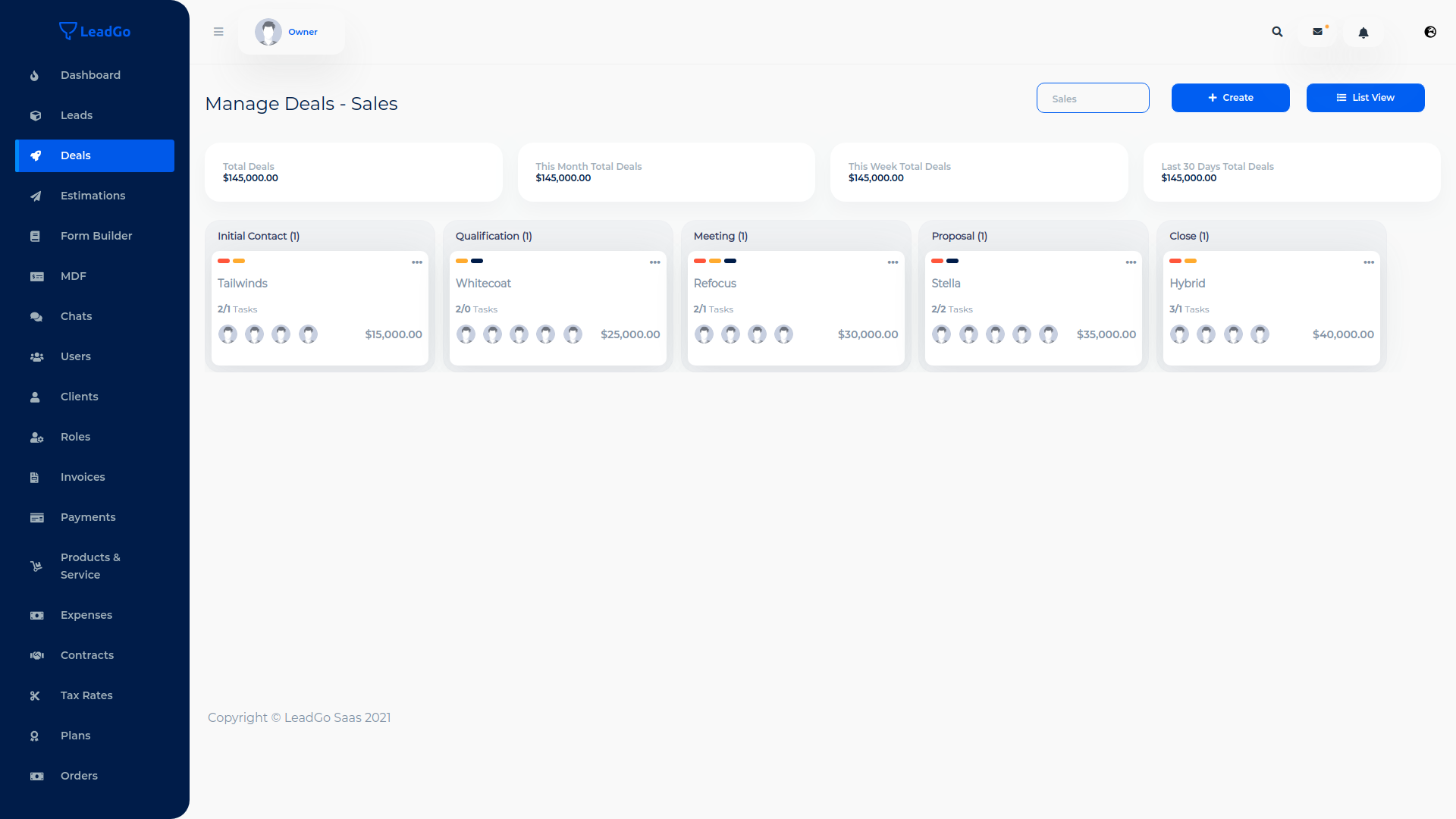Open the Create new deal button
1456x819 pixels.
(1230, 97)
